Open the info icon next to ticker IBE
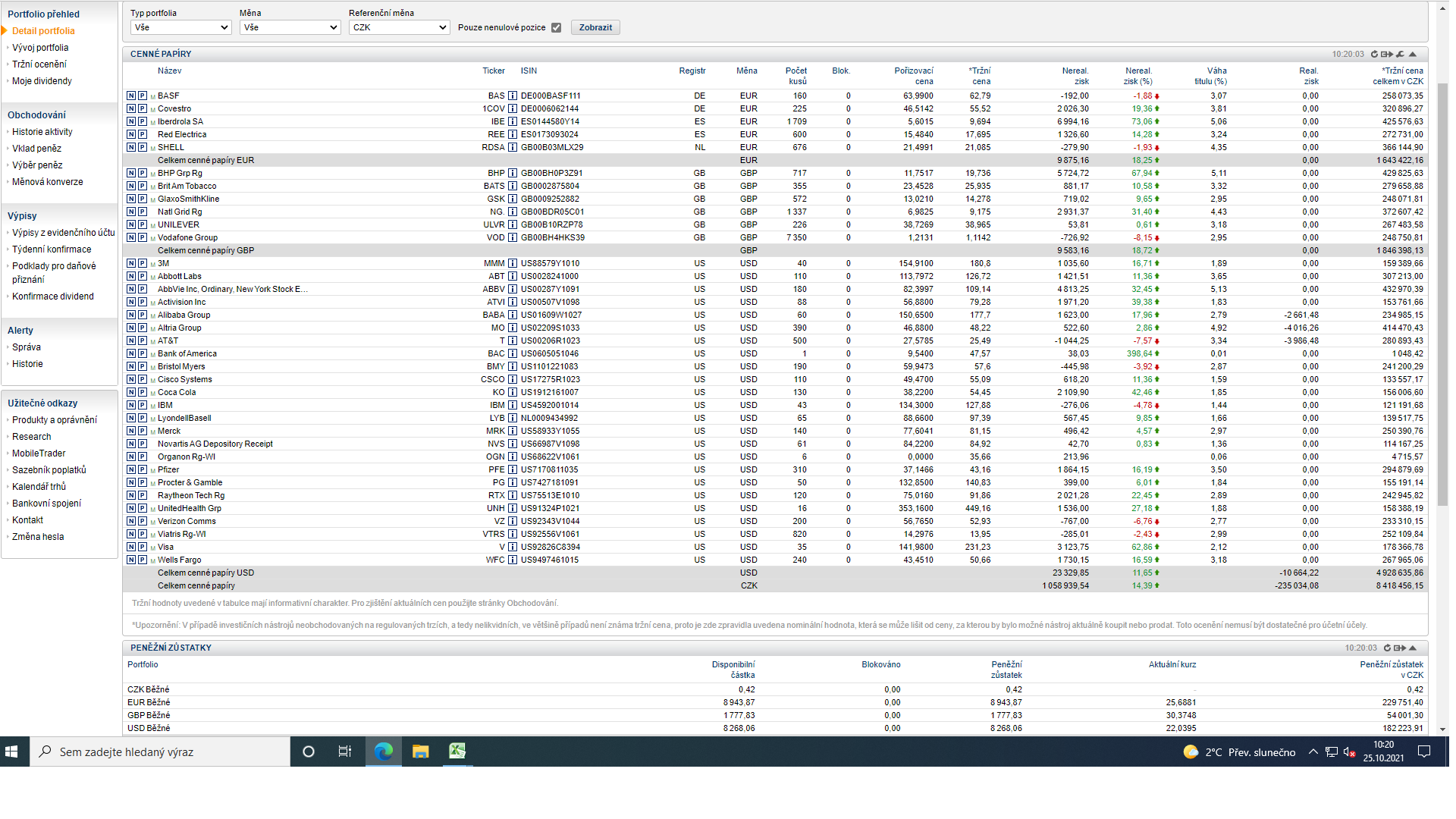Image resolution: width=1456 pixels, height=819 pixels. [513, 122]
